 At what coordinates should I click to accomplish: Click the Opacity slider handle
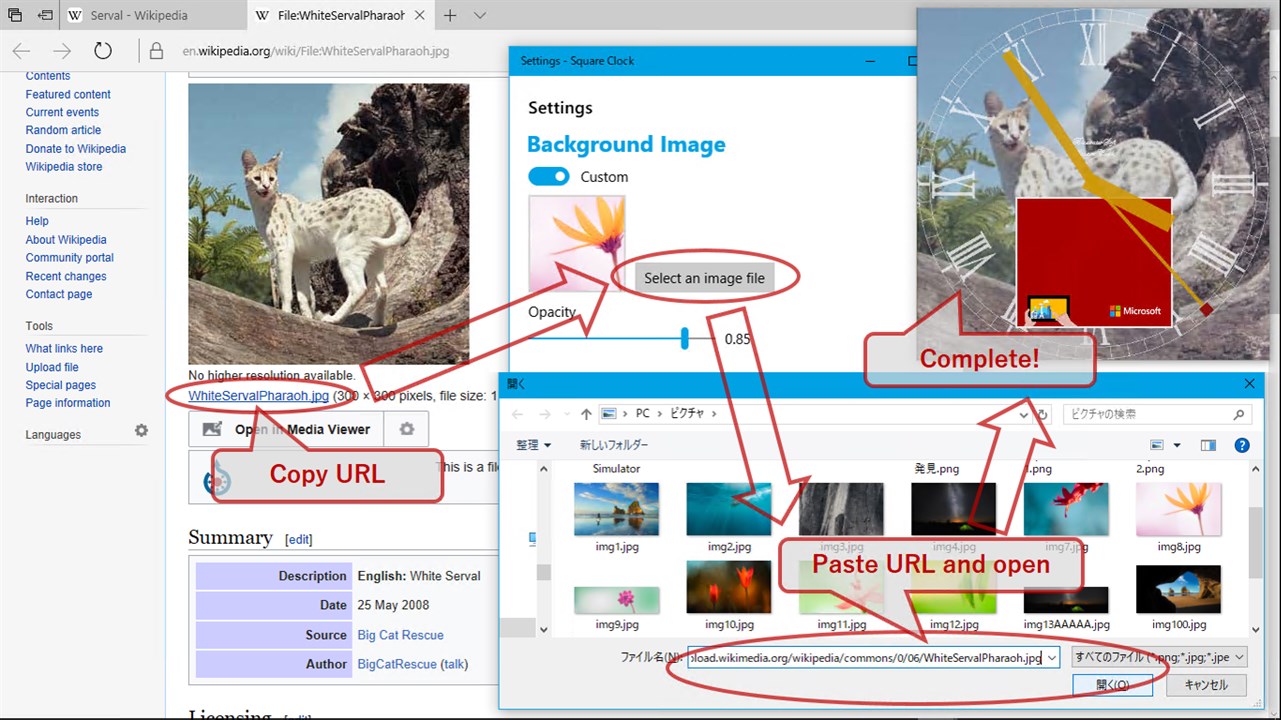[x=685, y=338]
